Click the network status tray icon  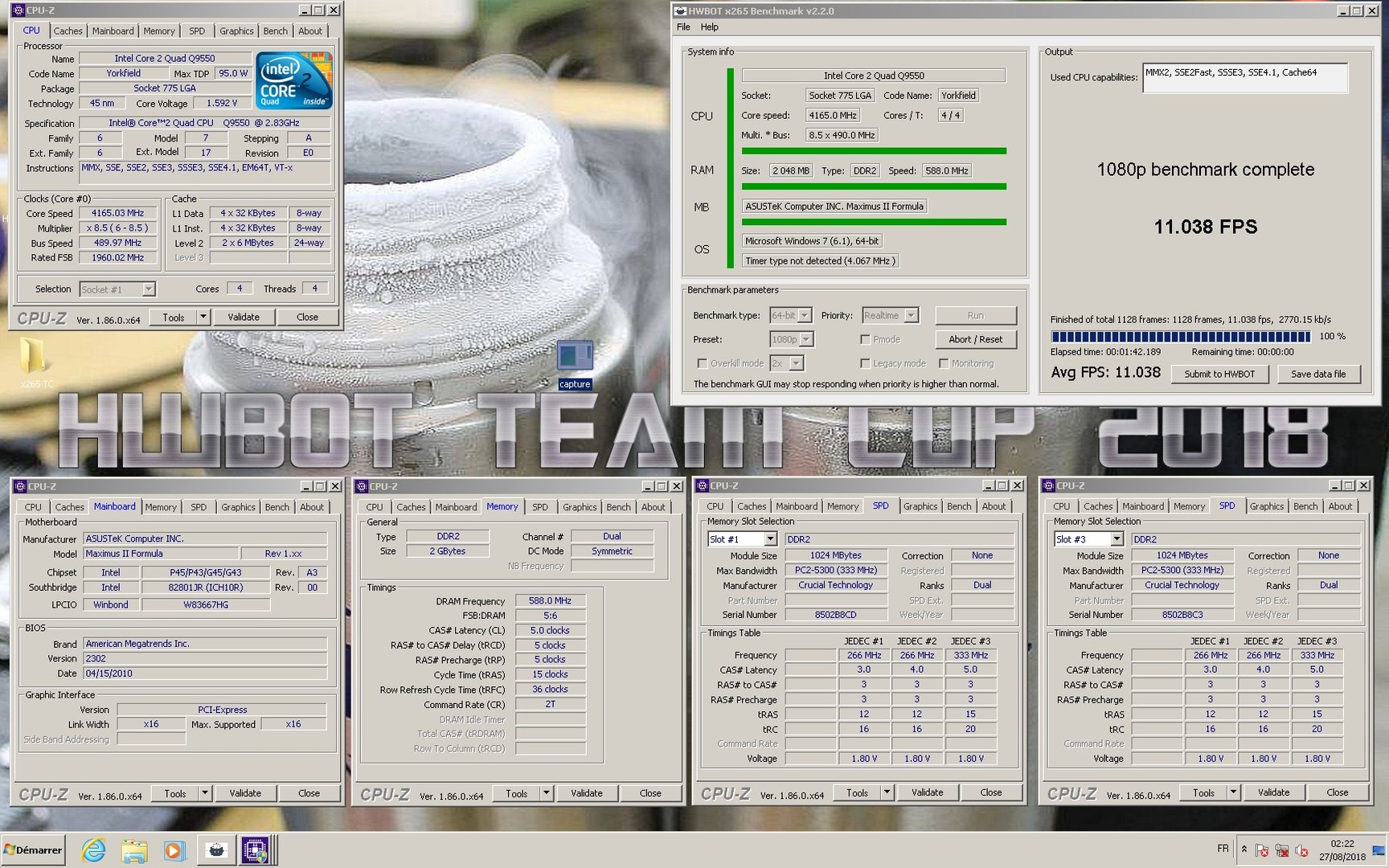(x=1282, y=850)
